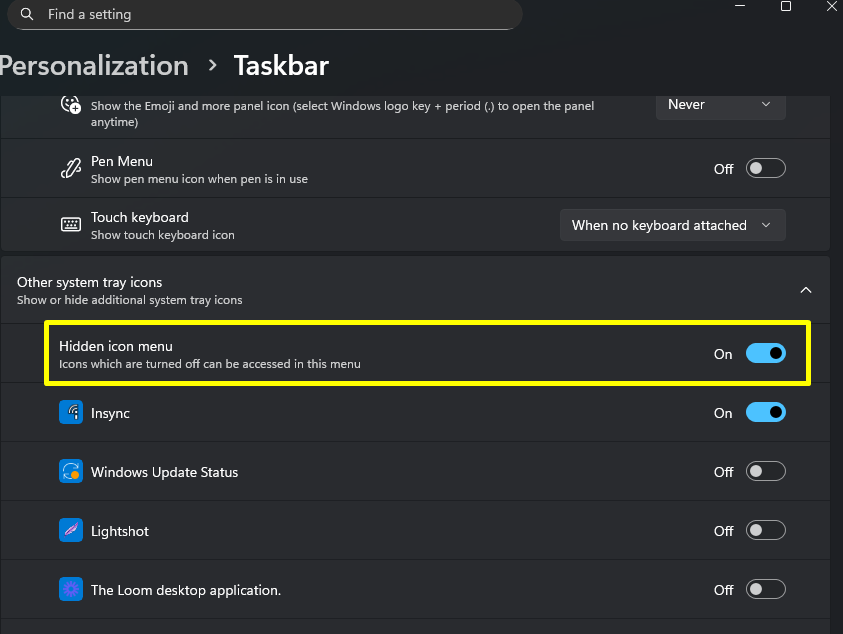The image size is (843, 634).
Task: Enable Windows Update Status toggle
Action: coord(765,472)
